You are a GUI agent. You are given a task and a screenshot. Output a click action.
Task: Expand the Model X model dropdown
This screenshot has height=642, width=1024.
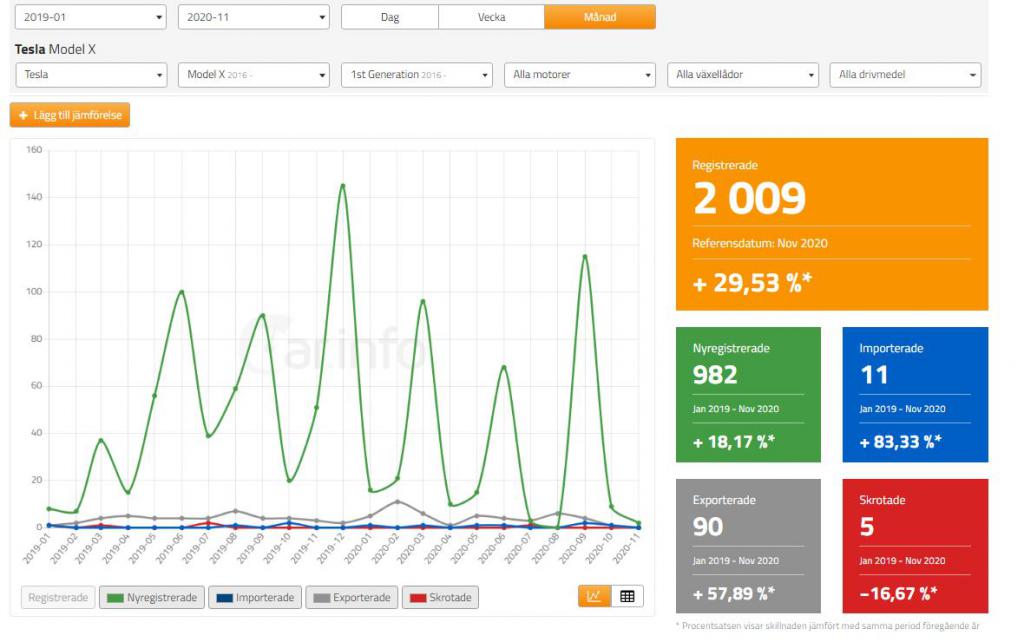253,75
